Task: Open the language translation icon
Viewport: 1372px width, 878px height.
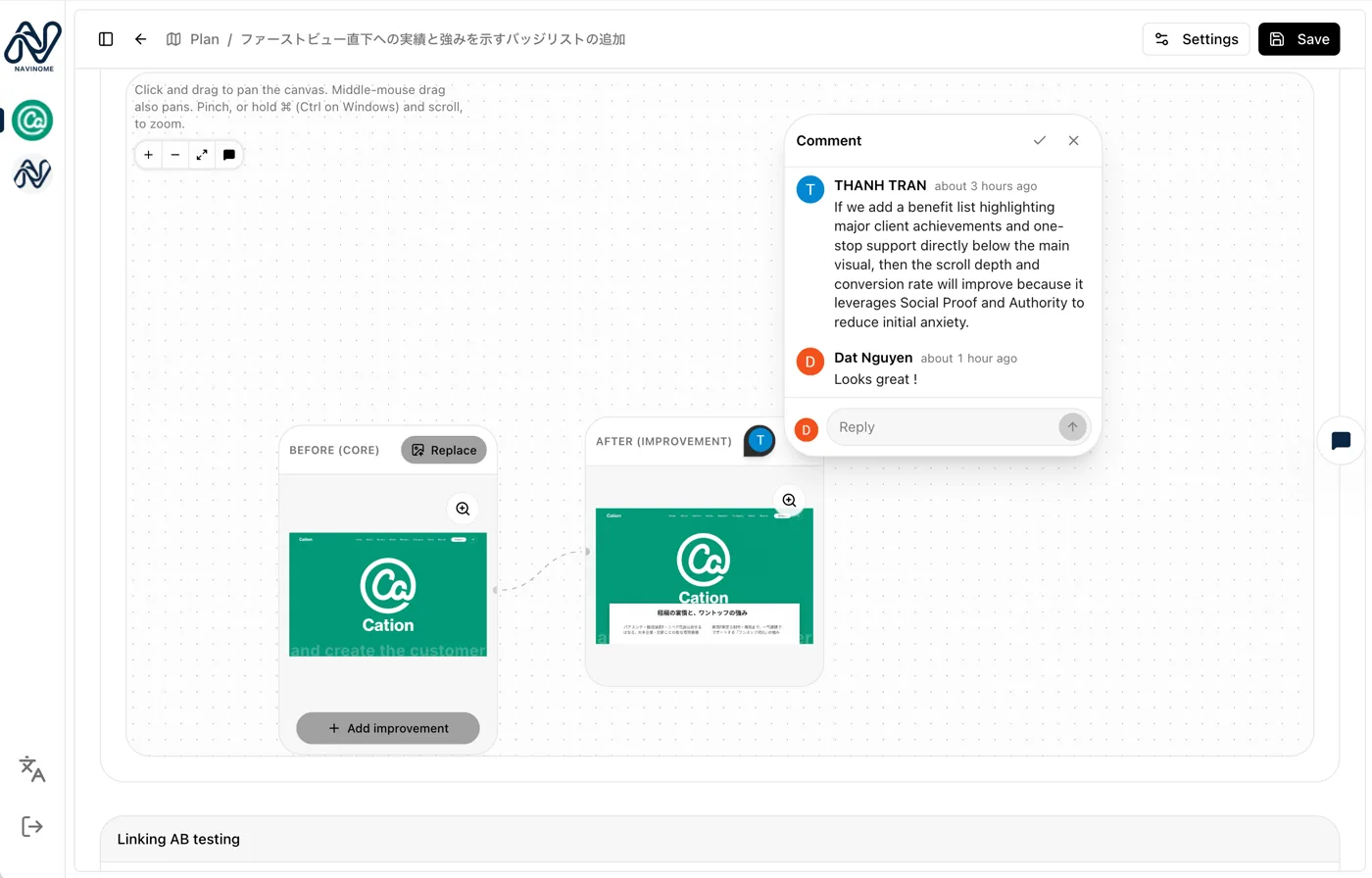Action: pos(32,769)
